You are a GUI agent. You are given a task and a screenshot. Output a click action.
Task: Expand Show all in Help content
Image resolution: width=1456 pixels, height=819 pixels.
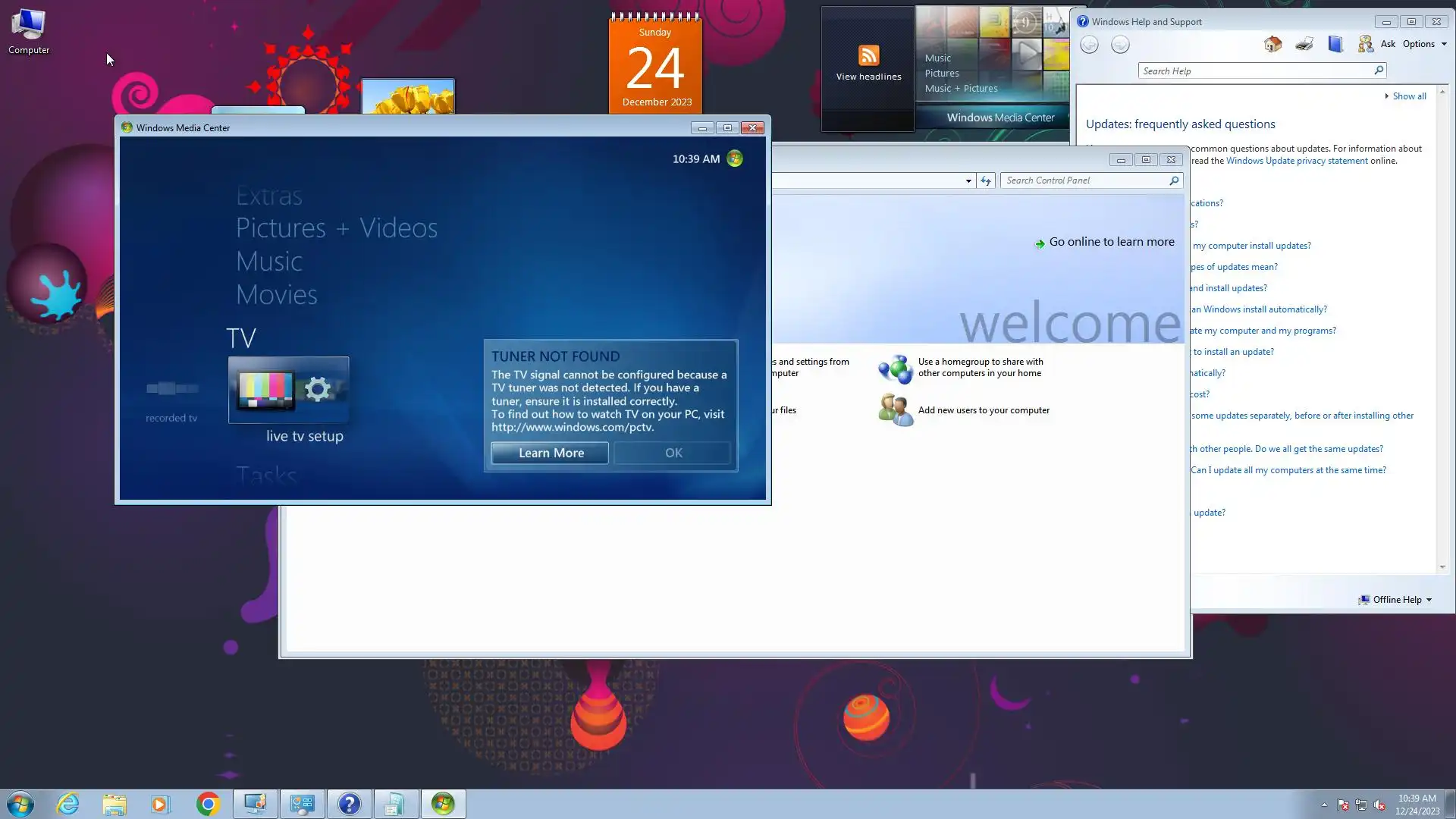point(1408,96)
